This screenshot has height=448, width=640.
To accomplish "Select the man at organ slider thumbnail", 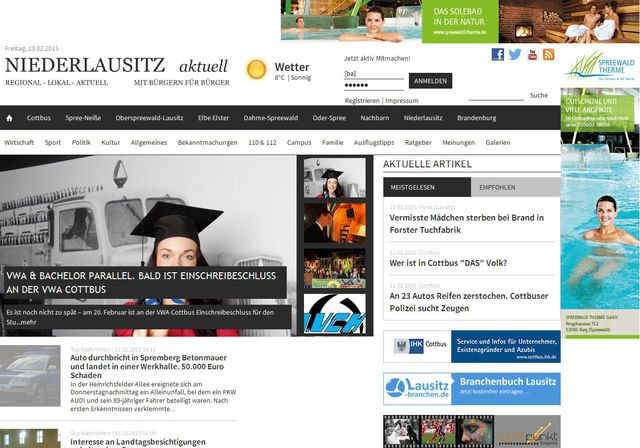I will 335,223.
